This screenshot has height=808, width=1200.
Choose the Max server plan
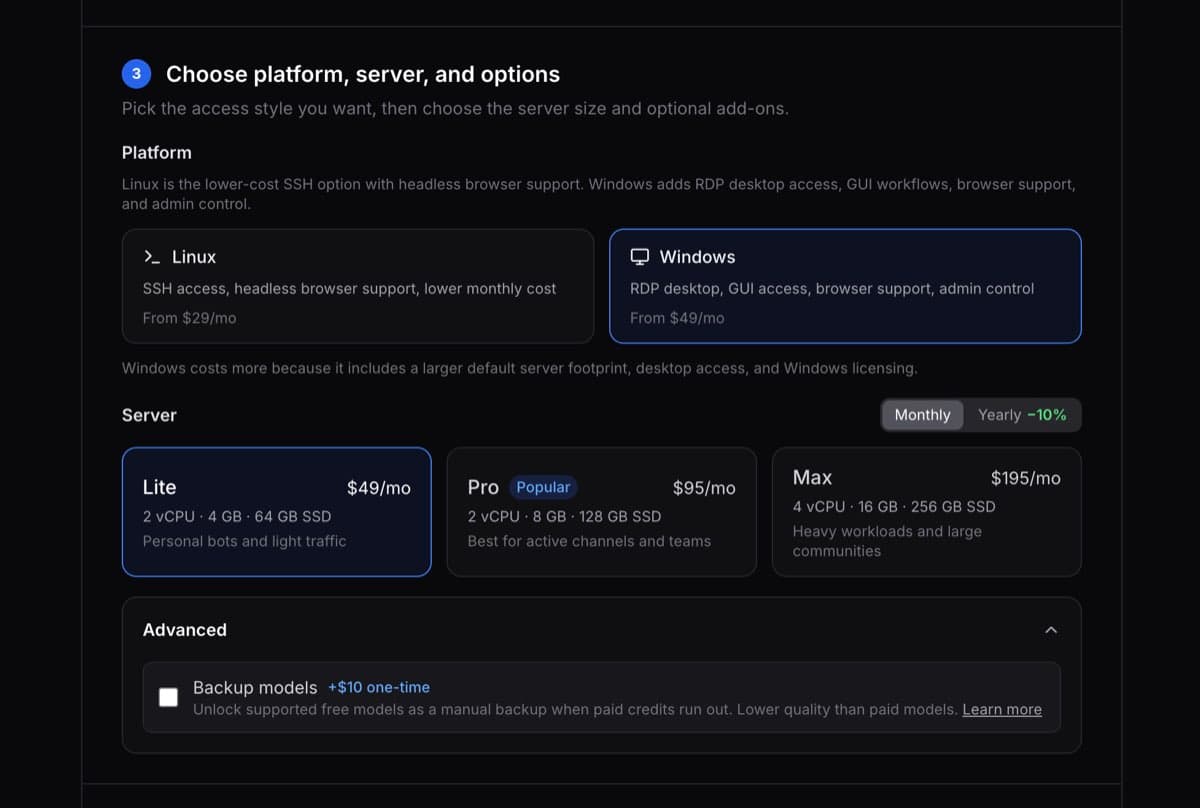926,512
